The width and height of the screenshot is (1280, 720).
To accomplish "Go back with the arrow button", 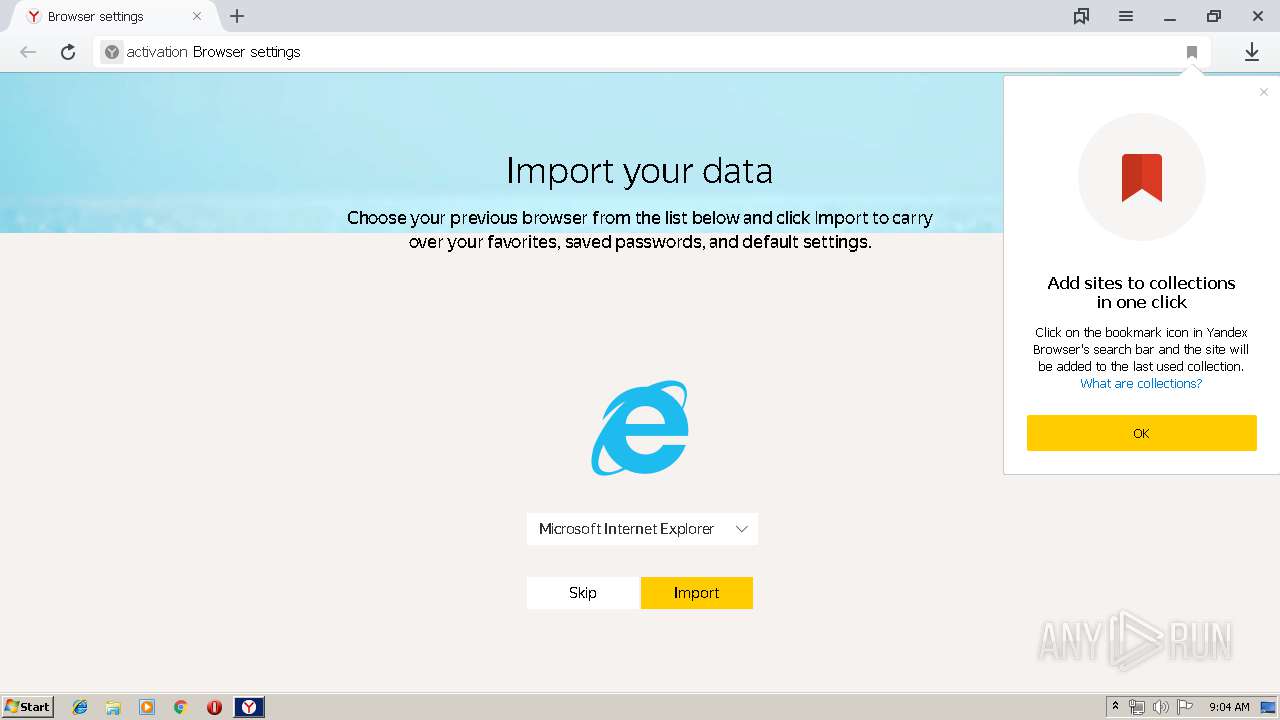I will pos(28,52).
